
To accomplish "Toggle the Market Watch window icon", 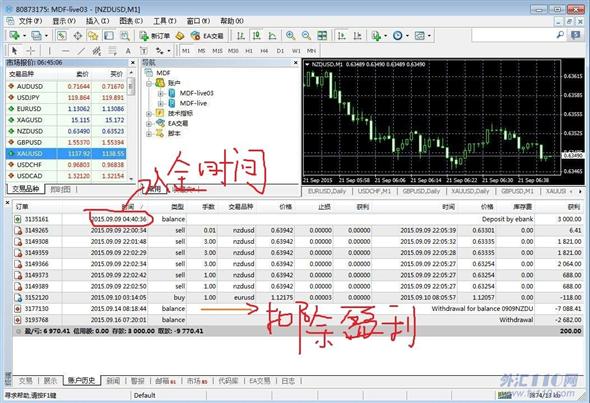I will click(61, 36).
